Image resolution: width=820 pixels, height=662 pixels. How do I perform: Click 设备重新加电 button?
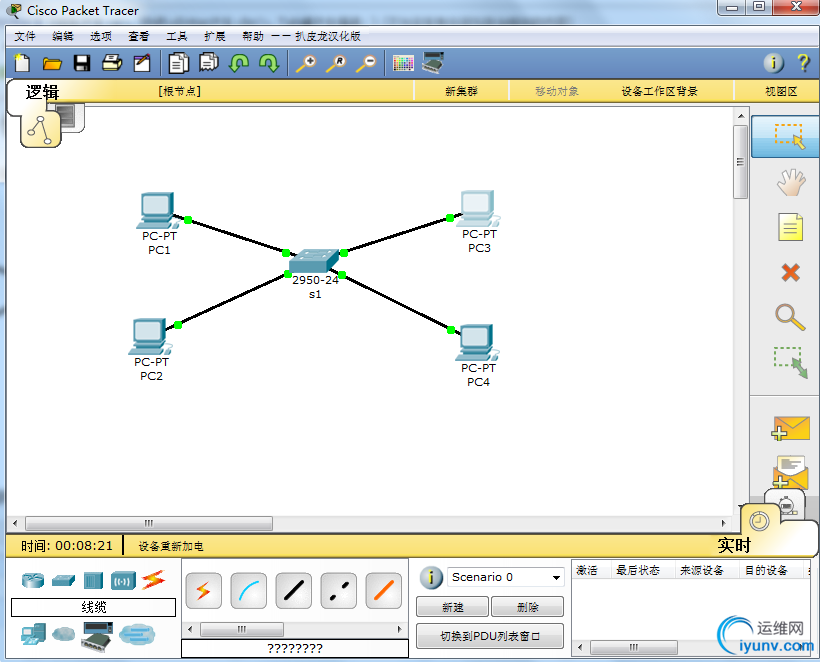(x=171, y=546)
